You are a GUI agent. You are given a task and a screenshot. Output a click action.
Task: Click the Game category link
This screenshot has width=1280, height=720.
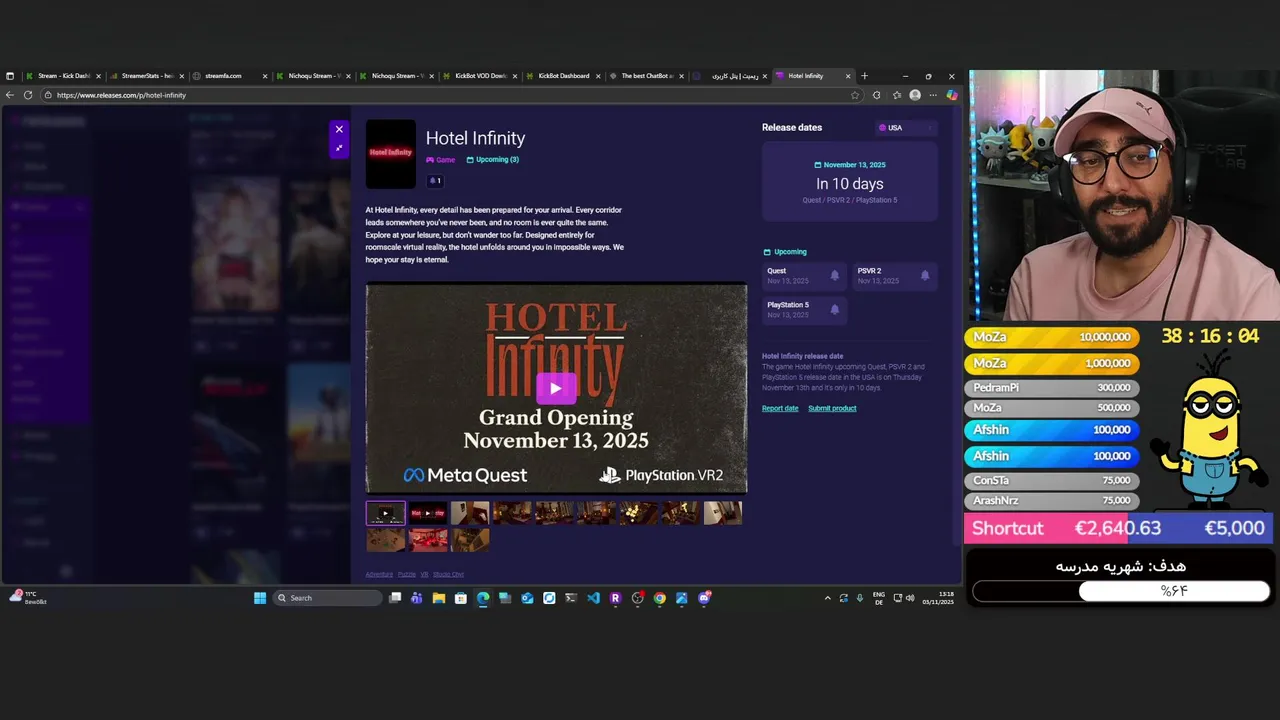pos(441,160)
